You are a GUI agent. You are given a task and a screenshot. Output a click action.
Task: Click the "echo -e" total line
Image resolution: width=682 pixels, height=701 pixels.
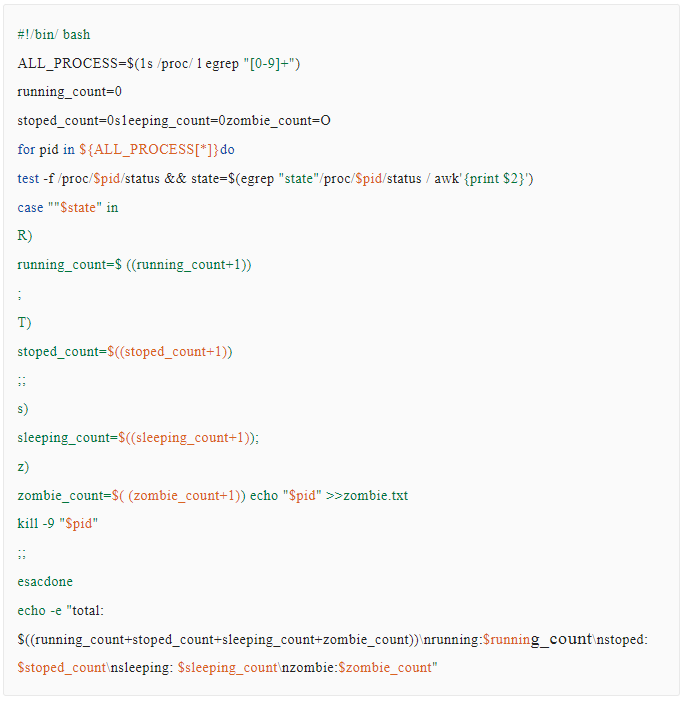pyautogui.click(x=61, y=610)
